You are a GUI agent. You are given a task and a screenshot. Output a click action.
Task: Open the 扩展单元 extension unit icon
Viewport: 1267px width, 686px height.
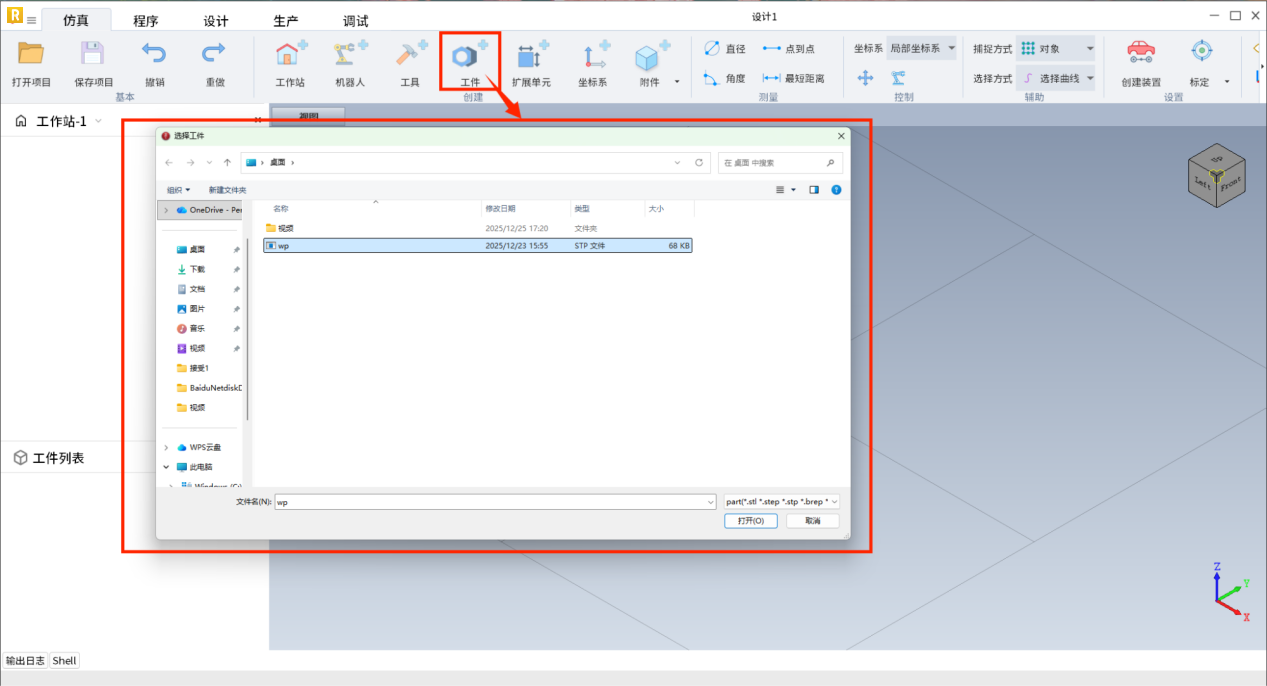click(x=531, y=56)
